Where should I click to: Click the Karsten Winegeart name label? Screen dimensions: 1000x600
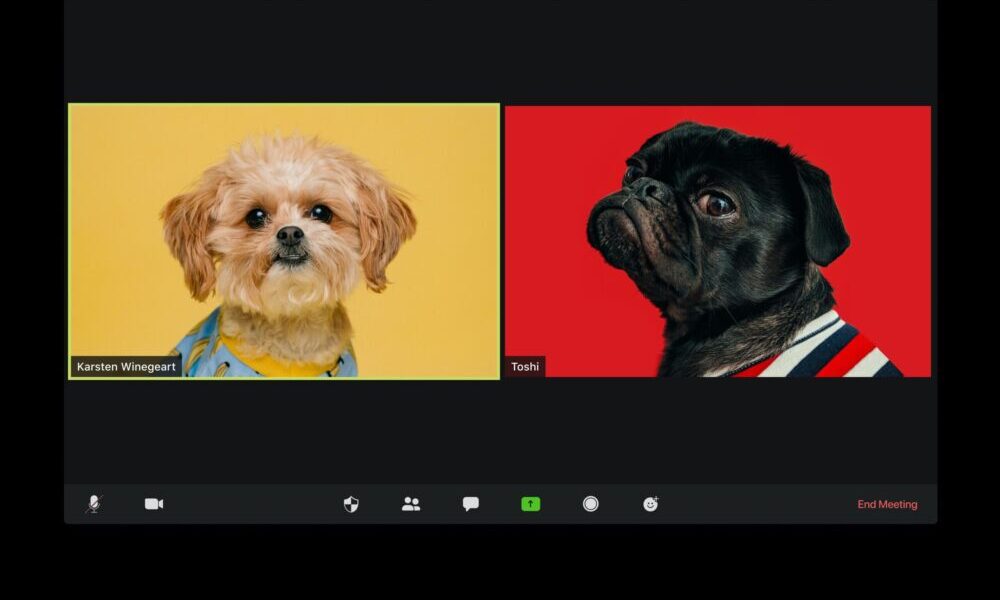click(x=126, y=367)
